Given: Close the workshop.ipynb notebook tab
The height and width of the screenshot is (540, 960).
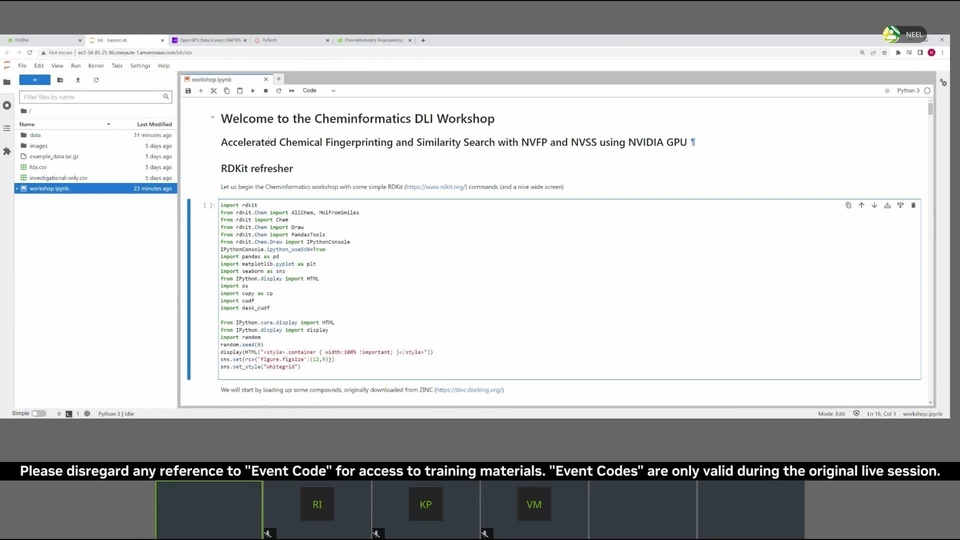Looking at the screenshot, I should pos(266,80).
